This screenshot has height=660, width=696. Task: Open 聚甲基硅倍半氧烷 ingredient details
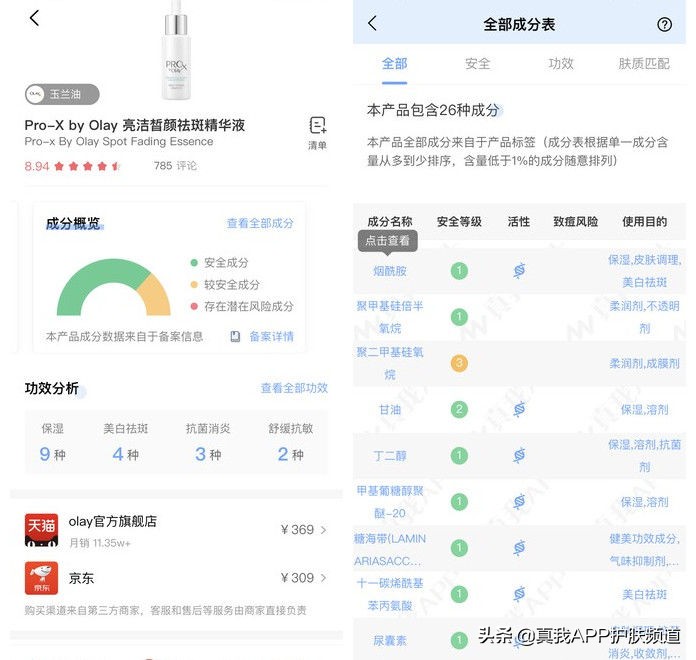[x=390, y=317]
